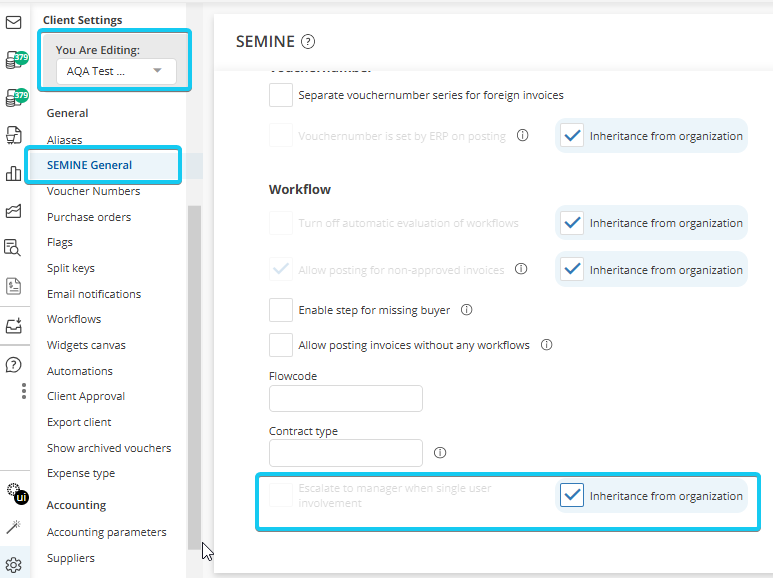The width and height of the screenshot is (773, 578).
Task: Open Expense type settings
Action: coord(81,473)
